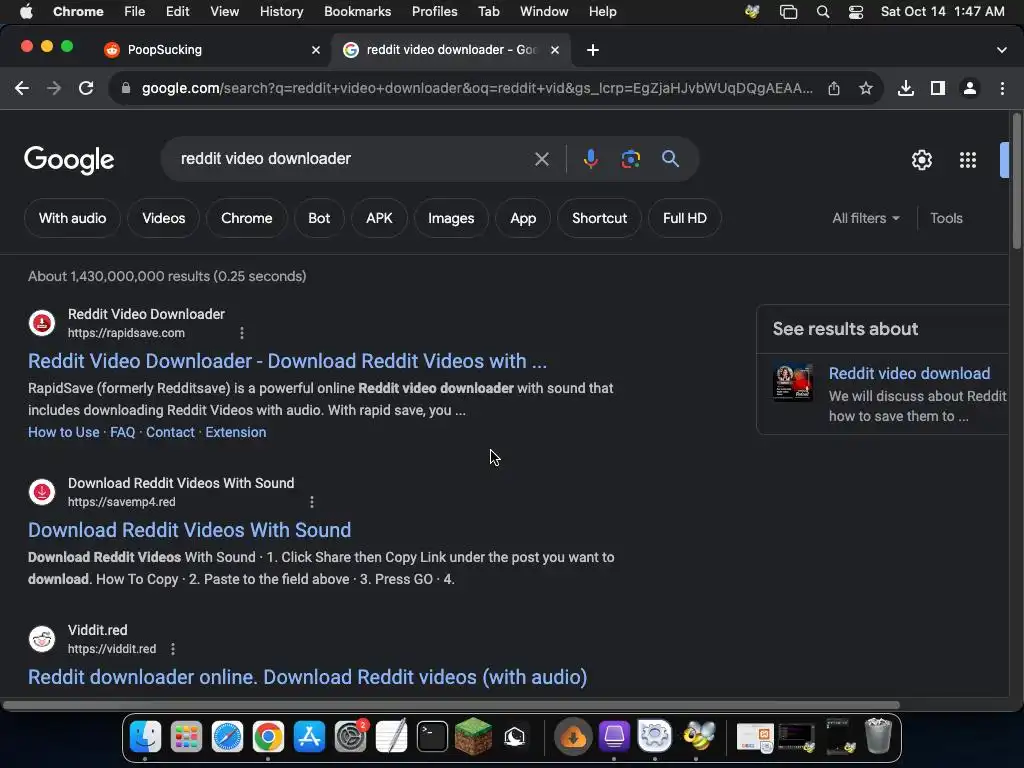The height and width of the screenshot is (768, 1024).
Task: Filter results by Videos chip
Action: tap(163, 218)
